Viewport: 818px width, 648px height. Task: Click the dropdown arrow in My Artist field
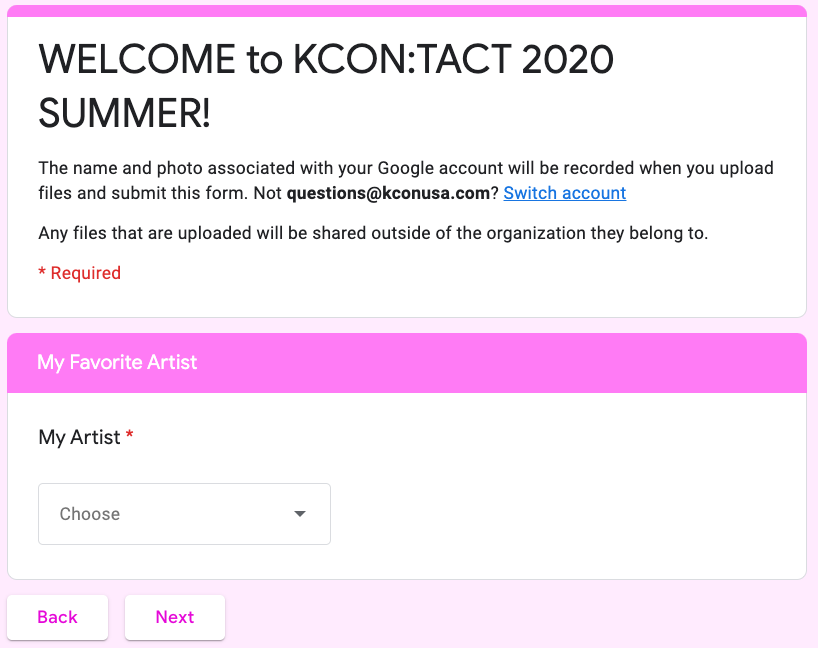299,514
